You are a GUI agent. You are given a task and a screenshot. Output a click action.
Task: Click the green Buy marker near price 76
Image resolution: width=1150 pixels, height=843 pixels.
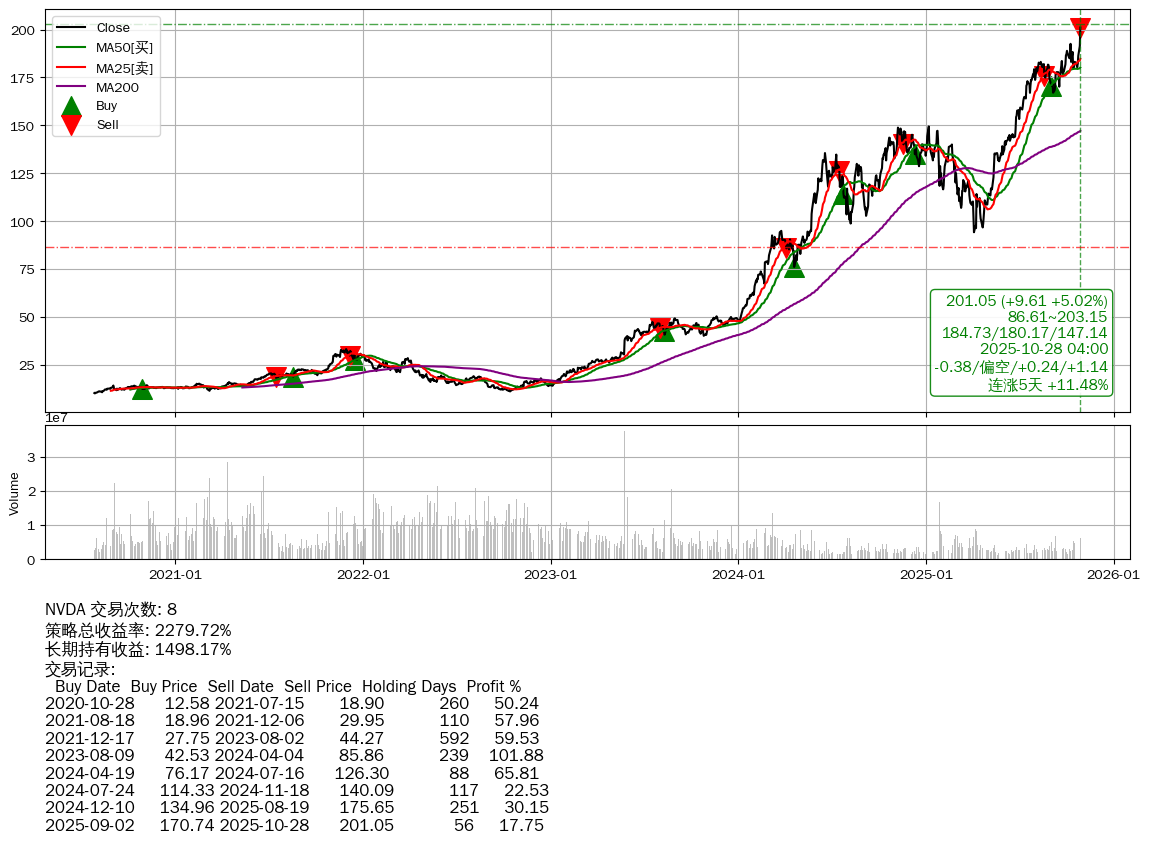coord(794,267)
